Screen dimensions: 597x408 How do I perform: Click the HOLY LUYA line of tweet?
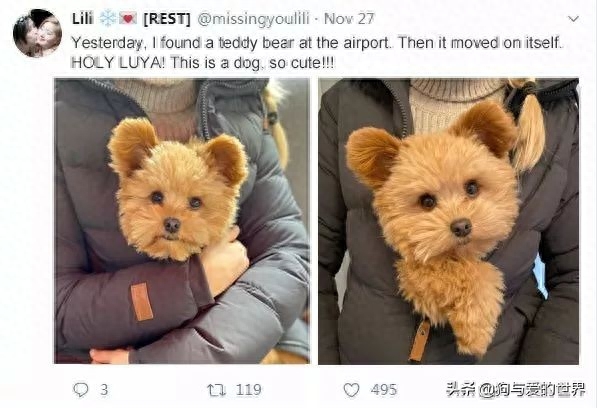pyautogui.click(x=203, y=63)
